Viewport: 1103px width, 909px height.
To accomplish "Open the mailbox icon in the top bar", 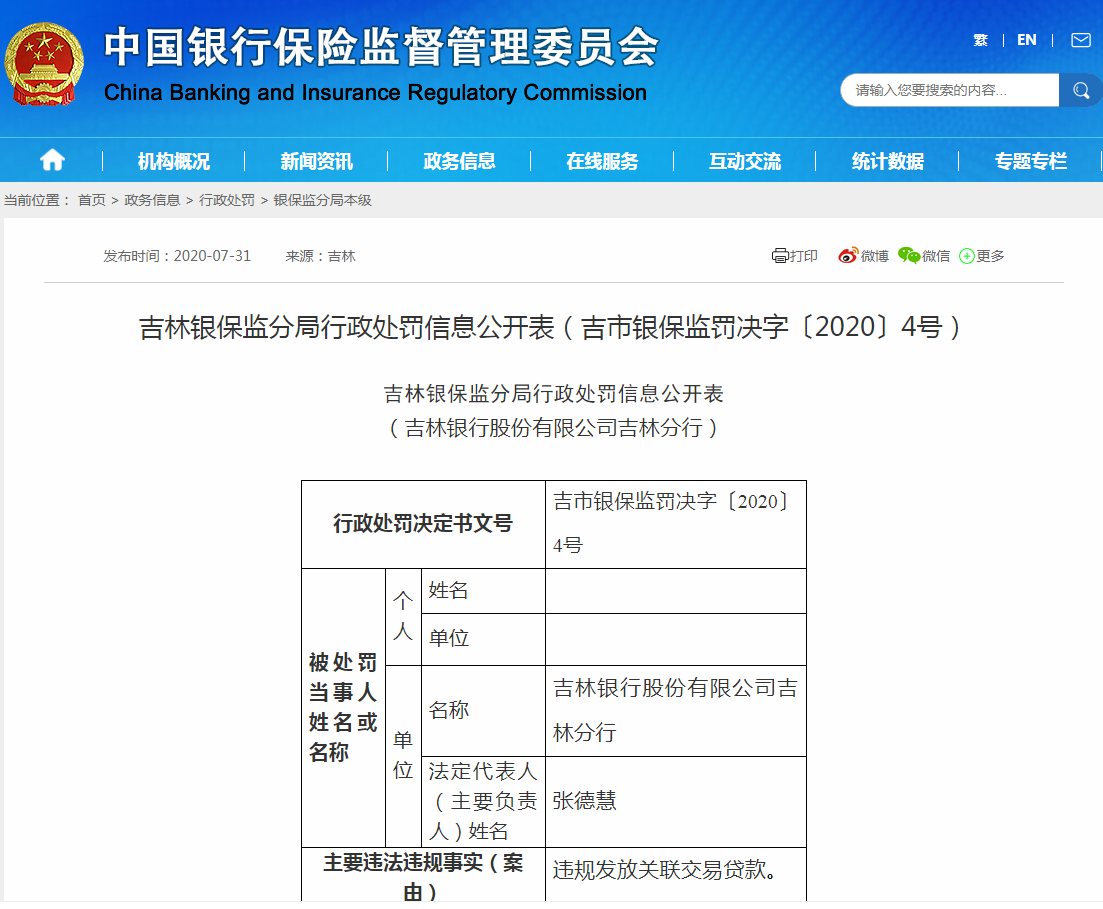I will click(1079, 40).
